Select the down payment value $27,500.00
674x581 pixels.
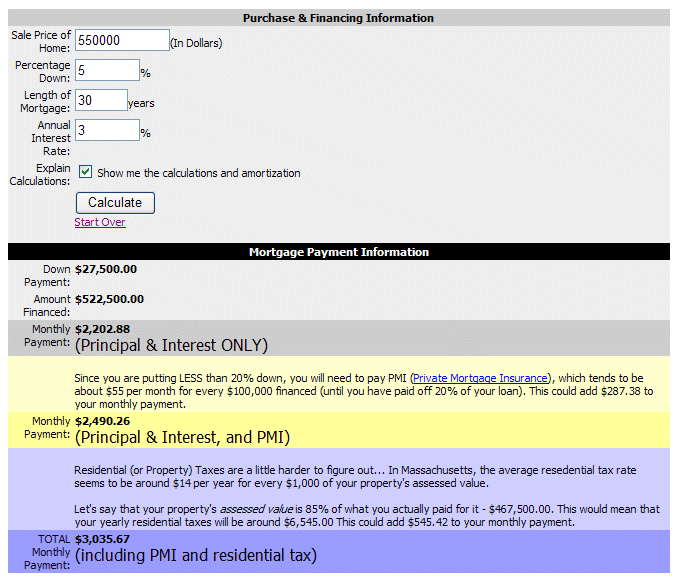[x=106, y=269]
